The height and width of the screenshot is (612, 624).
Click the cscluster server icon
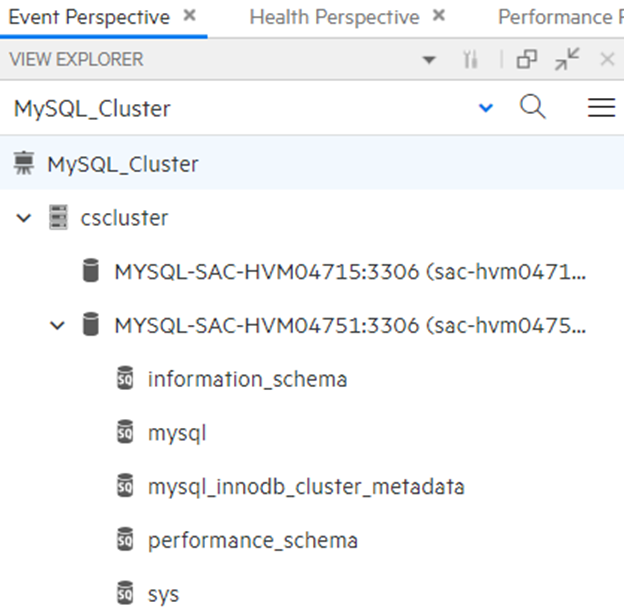(x=58, y=217)
